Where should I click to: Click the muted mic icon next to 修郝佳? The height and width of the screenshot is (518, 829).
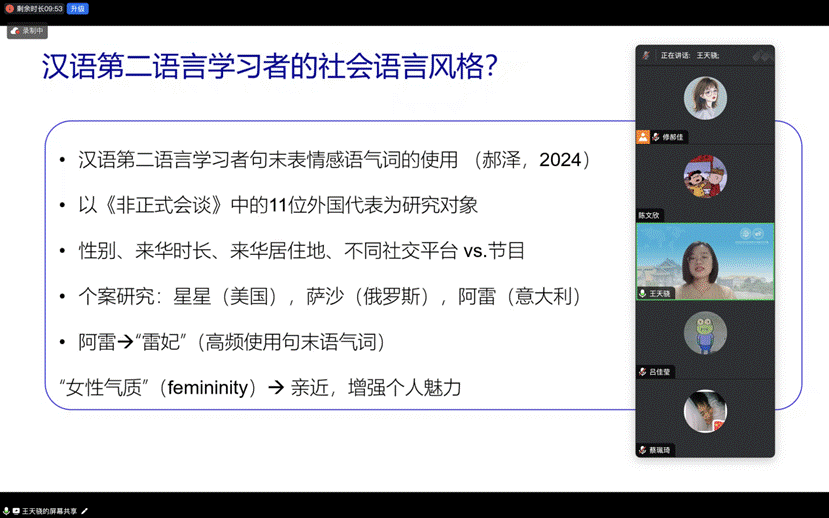(656, 137)
